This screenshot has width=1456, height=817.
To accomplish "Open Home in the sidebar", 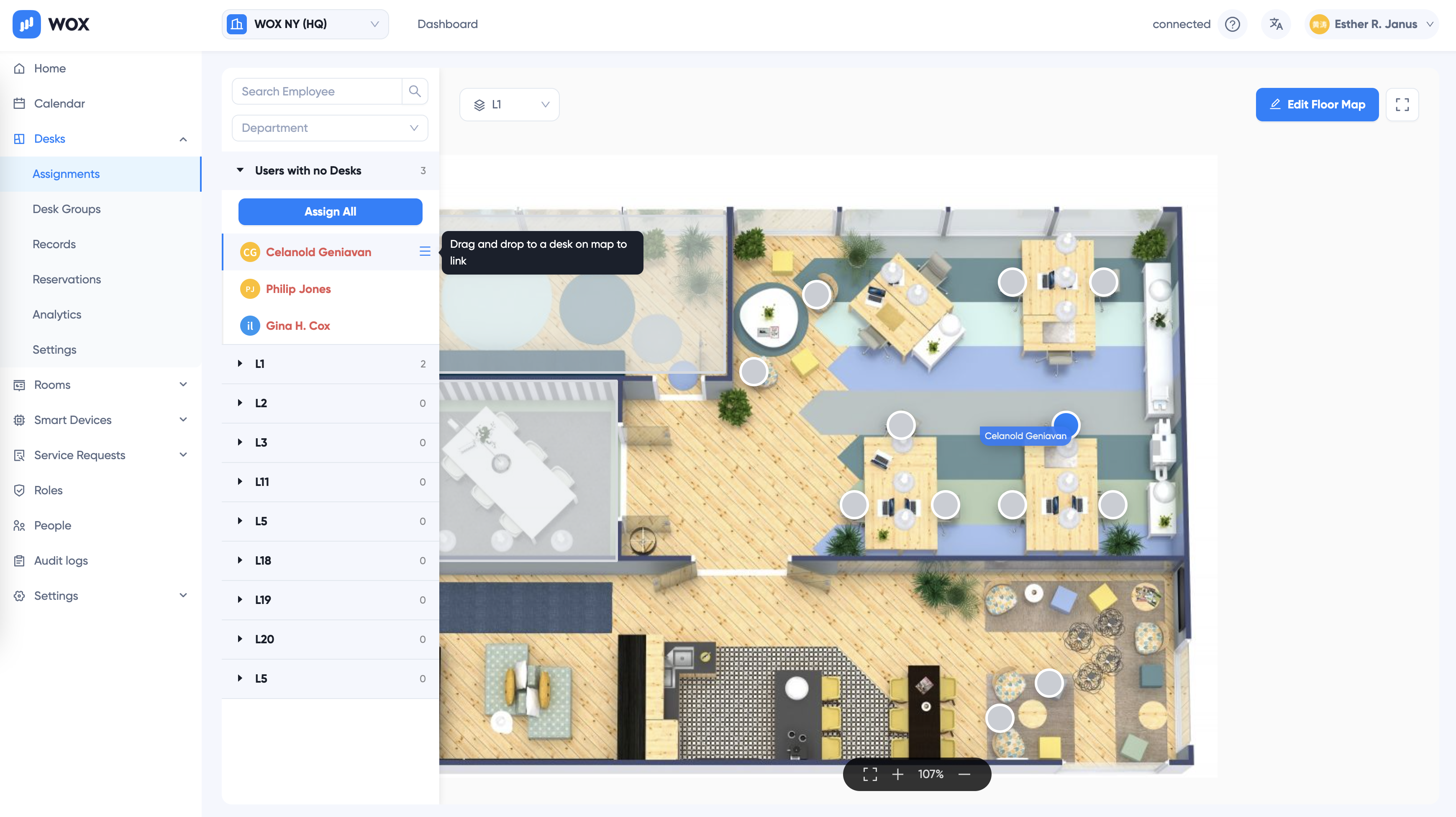I will pos(100,68).
